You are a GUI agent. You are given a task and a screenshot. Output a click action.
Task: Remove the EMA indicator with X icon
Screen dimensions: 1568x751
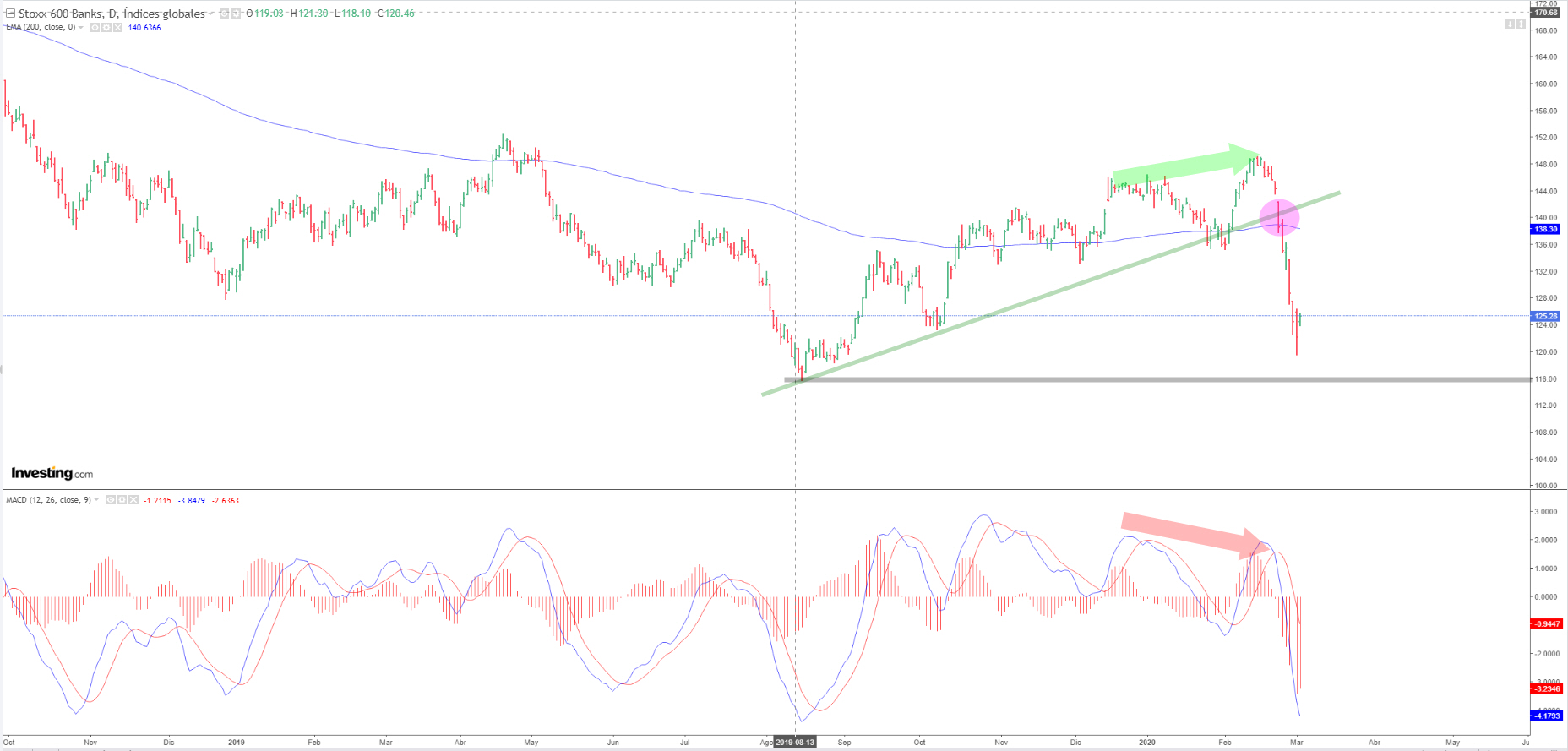(117, 28)
